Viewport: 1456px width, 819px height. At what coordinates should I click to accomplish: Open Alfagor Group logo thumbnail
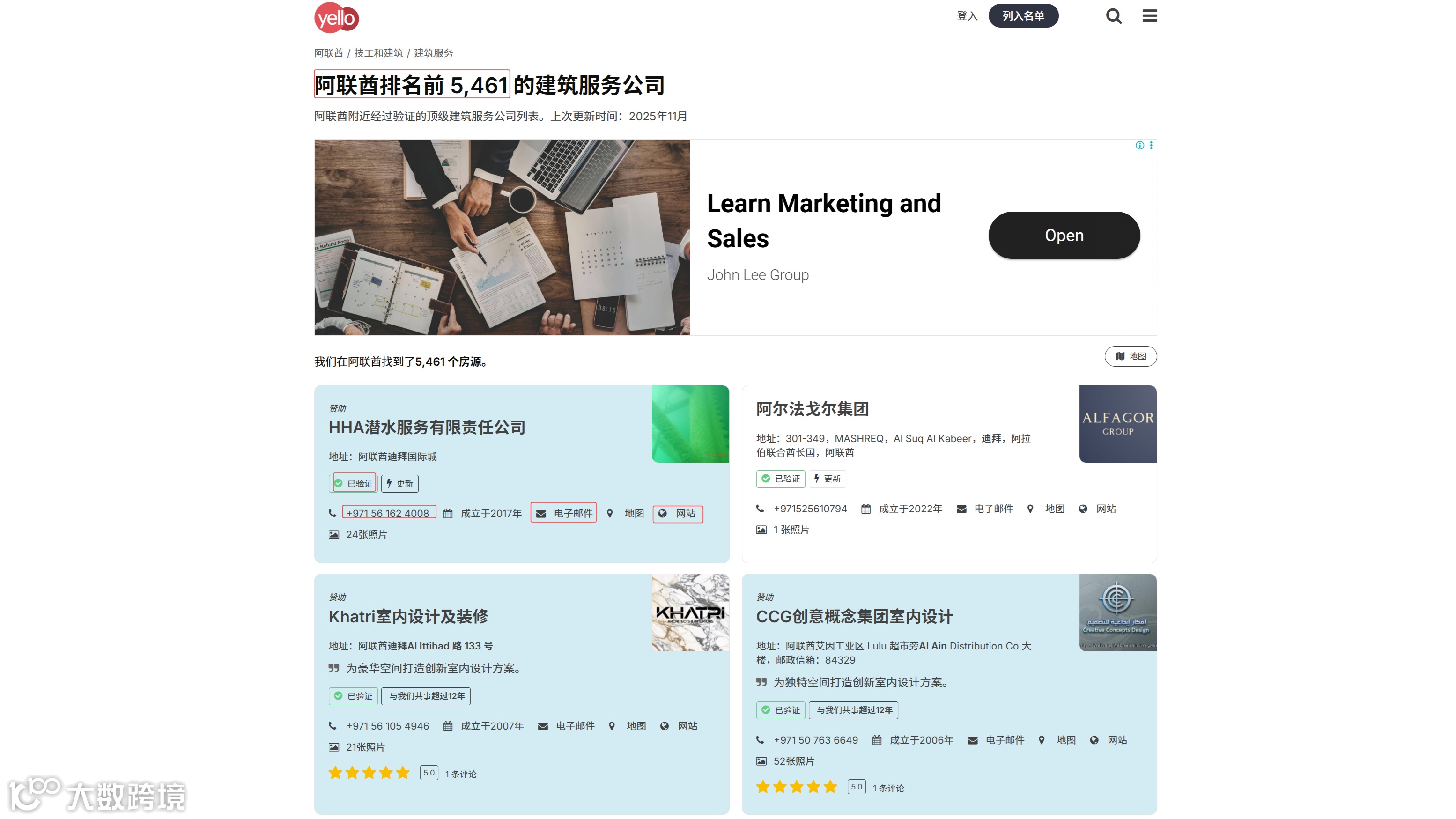(x=1117, y=424)
